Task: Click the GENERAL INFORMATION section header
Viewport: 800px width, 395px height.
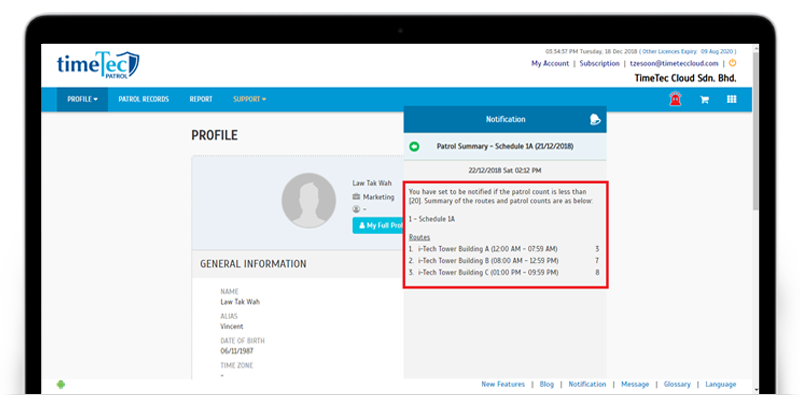Action: (x=253, y=264)
